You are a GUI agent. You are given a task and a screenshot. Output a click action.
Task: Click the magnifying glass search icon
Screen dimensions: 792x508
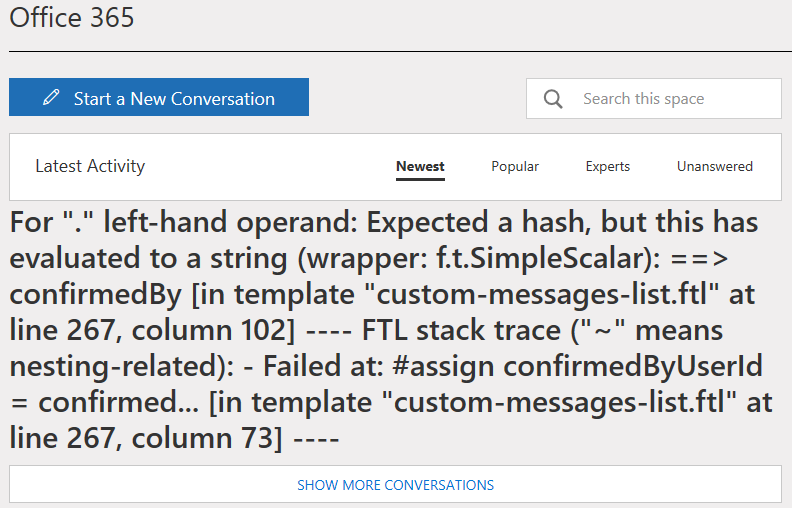pos(553,99)
